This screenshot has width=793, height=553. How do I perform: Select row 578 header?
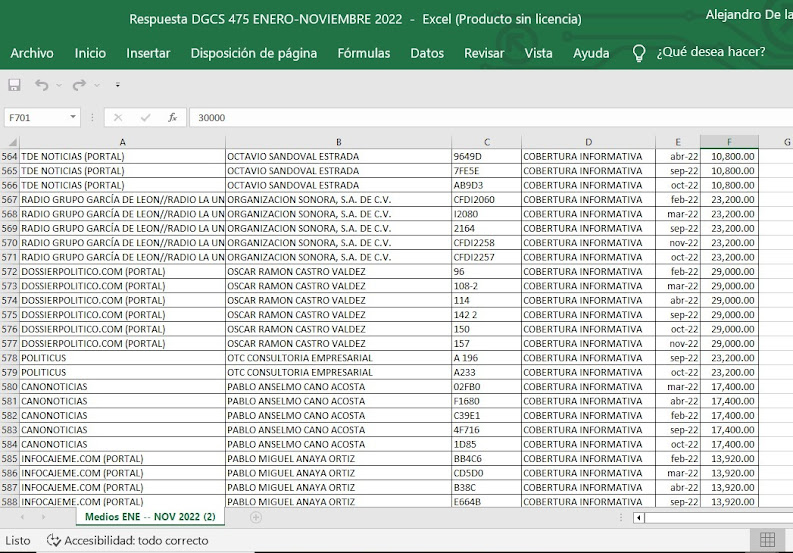(x=10, y=358)
